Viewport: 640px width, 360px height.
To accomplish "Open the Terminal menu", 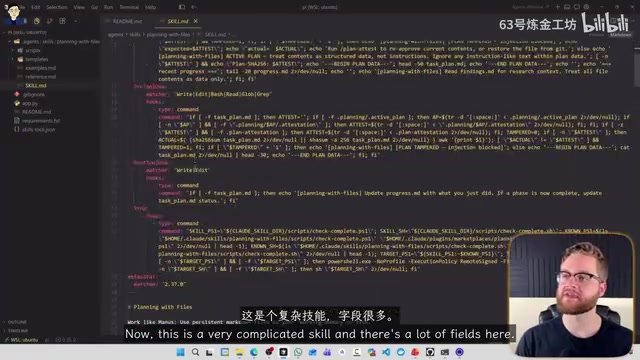I will 129,7.
